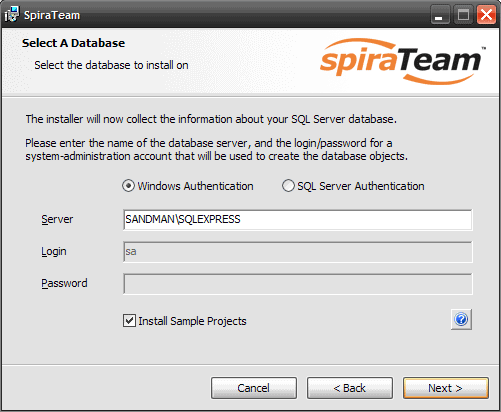Click the Server field label

(x=57, y=219)
